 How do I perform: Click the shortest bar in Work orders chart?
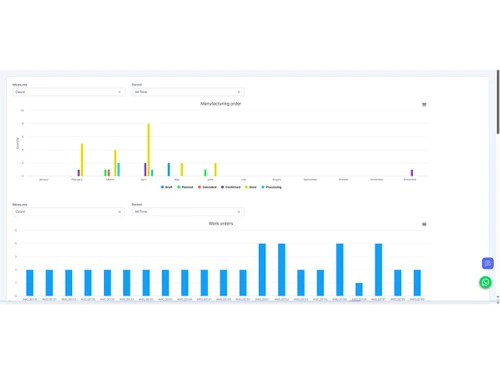pyautogui.click(x=359, y=289)
